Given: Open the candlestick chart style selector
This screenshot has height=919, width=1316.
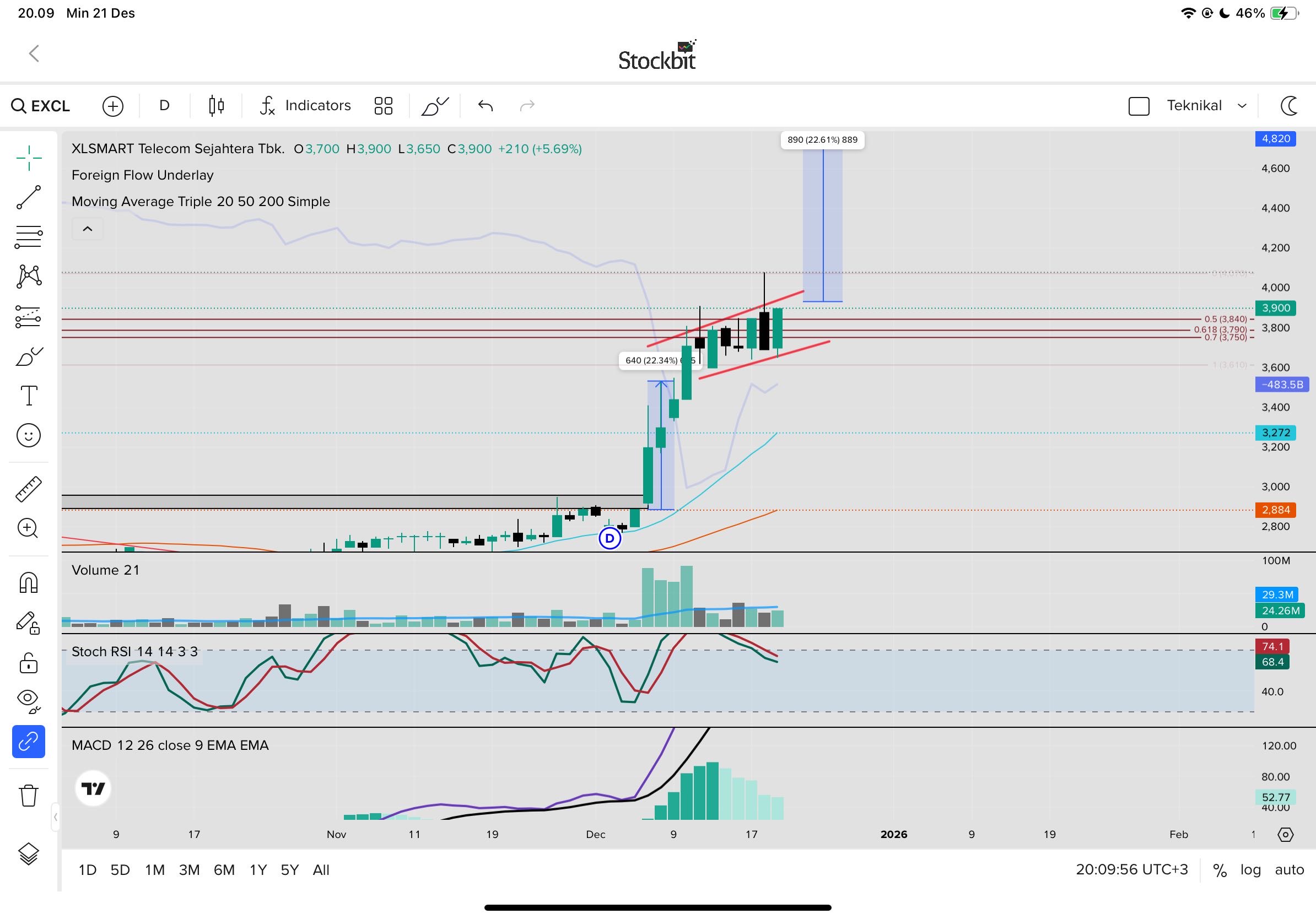Looking at the screenshot, I should [216, 105].
